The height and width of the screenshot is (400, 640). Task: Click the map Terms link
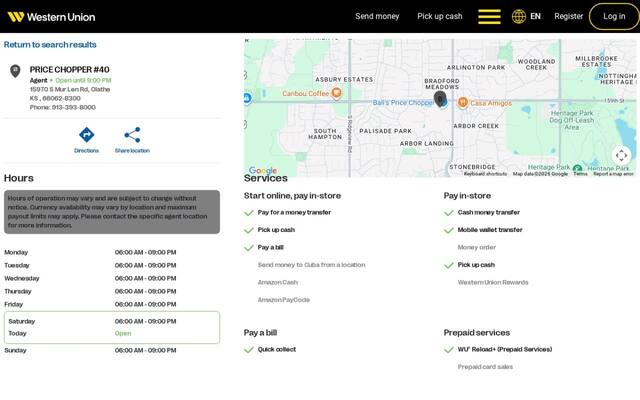coord(580,174)
